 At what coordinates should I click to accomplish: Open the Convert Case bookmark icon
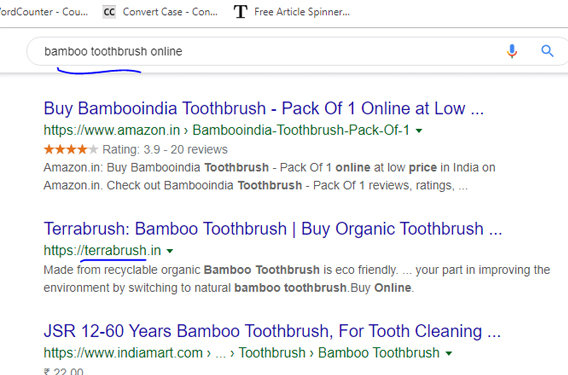point(109,12)
